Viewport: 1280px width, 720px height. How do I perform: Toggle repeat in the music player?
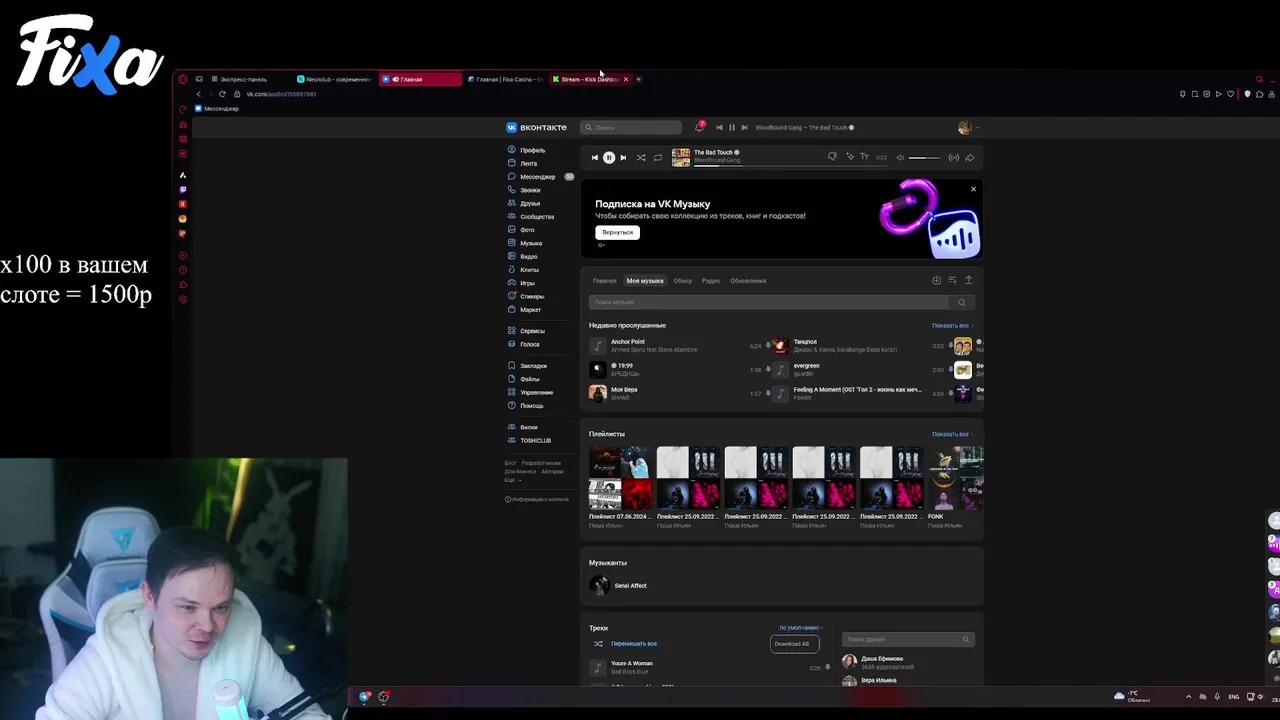click(x=658, y=157)
